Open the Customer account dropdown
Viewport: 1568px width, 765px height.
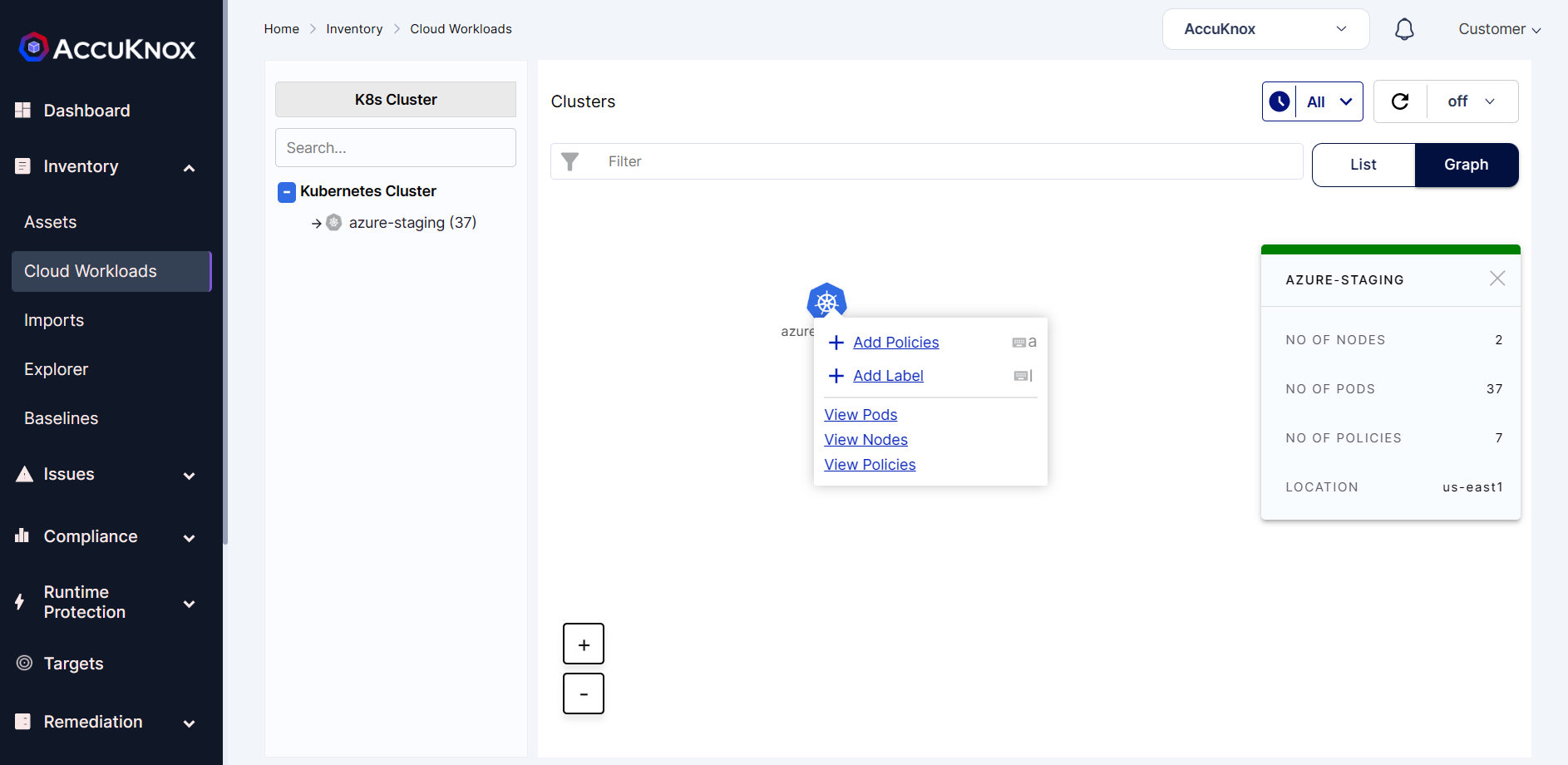pos(1500,29)
